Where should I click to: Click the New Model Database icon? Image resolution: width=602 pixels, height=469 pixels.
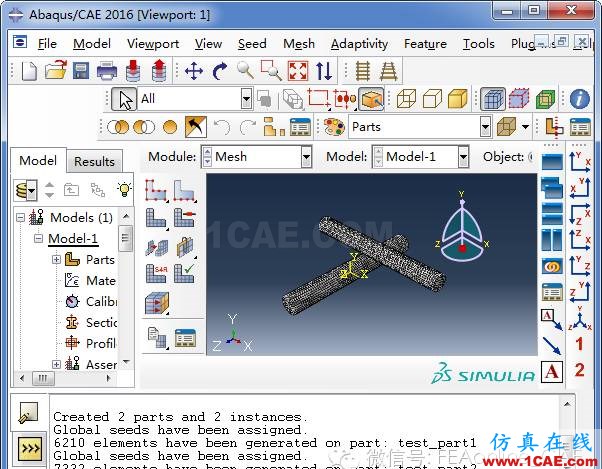pos(29,71)
